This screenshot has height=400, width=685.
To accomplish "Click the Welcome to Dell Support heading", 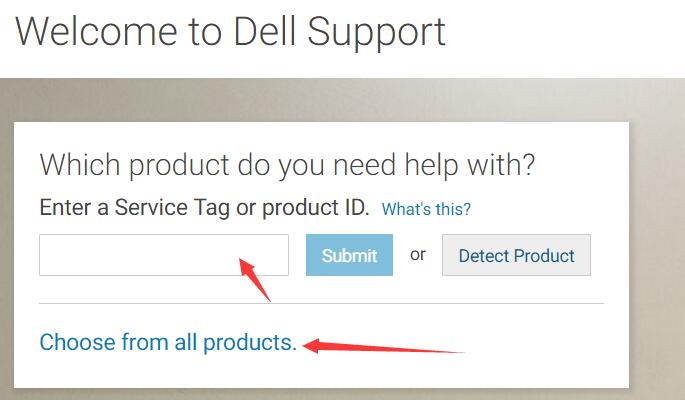I will [230, 32].
